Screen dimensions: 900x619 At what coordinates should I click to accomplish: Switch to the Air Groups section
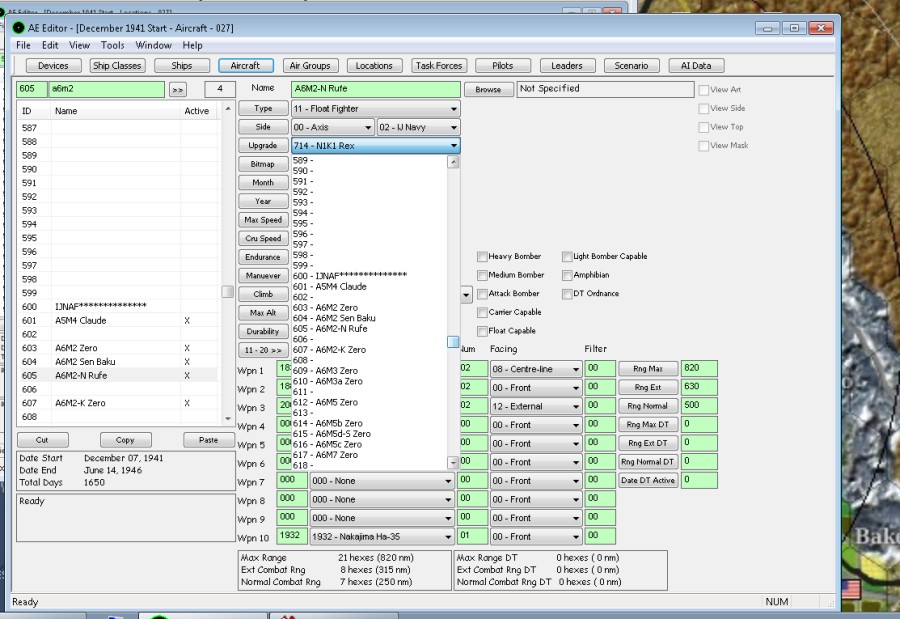[x=309, y=66]
